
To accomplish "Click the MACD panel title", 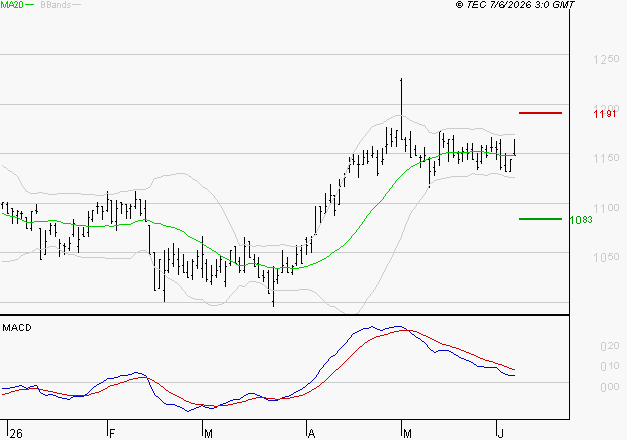I will click(x=17, y=328).
